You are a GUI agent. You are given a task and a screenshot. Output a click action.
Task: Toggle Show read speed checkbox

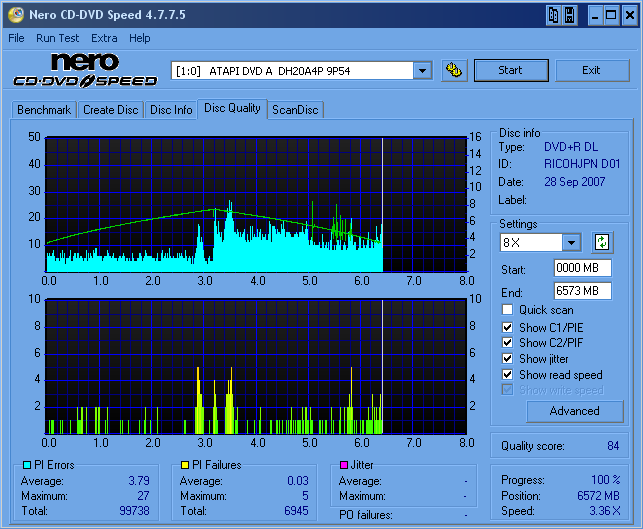click(x=507, y=374)
